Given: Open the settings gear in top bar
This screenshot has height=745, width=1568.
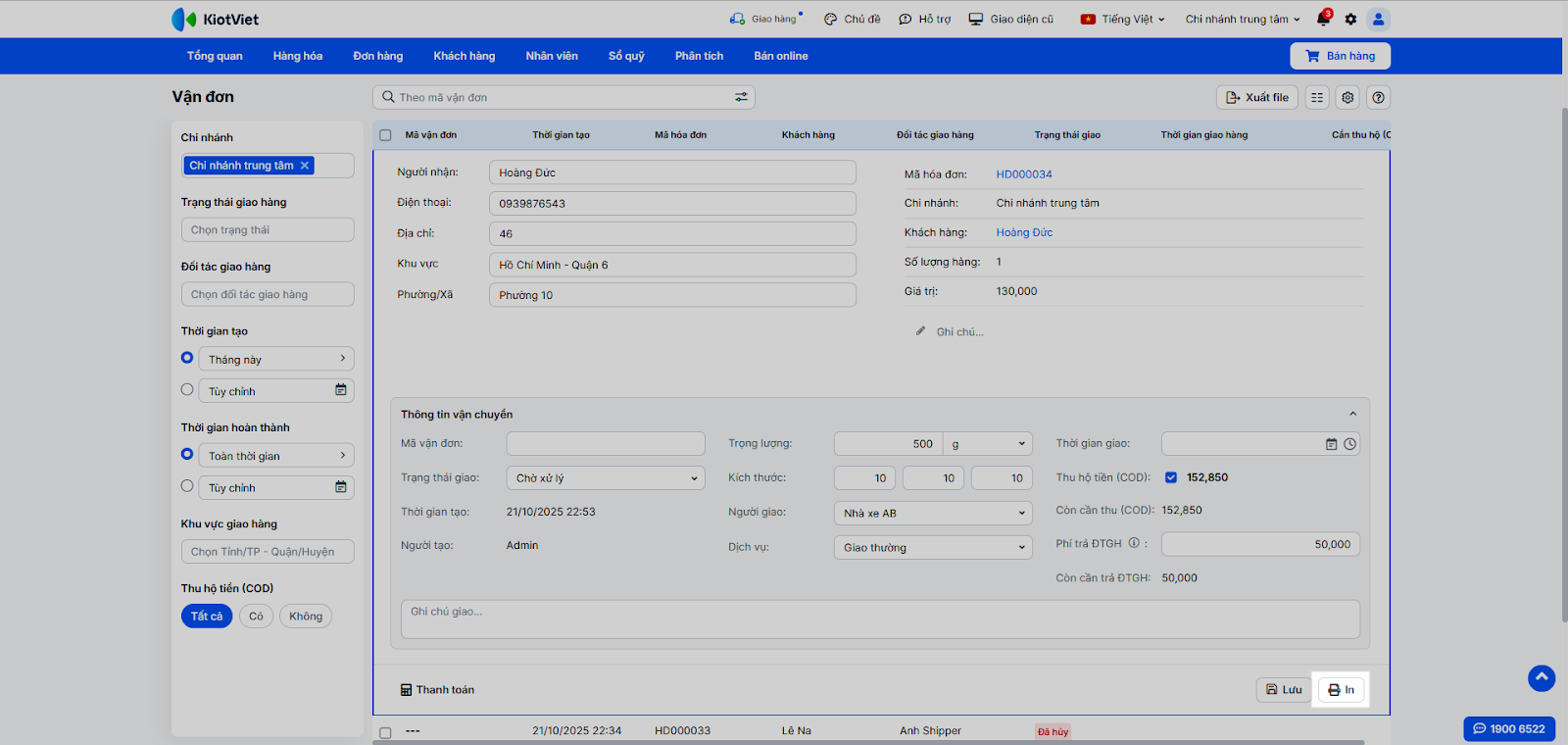Looking at the screenshot, I should pos(1350,20).
